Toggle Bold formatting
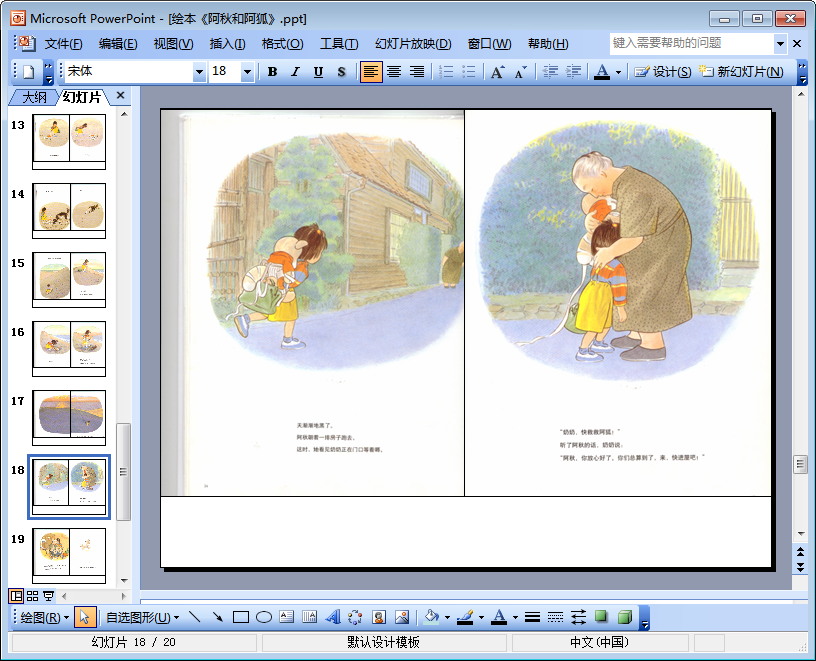Viewport: 816px width, 661px height. click(x=272, y=72)
